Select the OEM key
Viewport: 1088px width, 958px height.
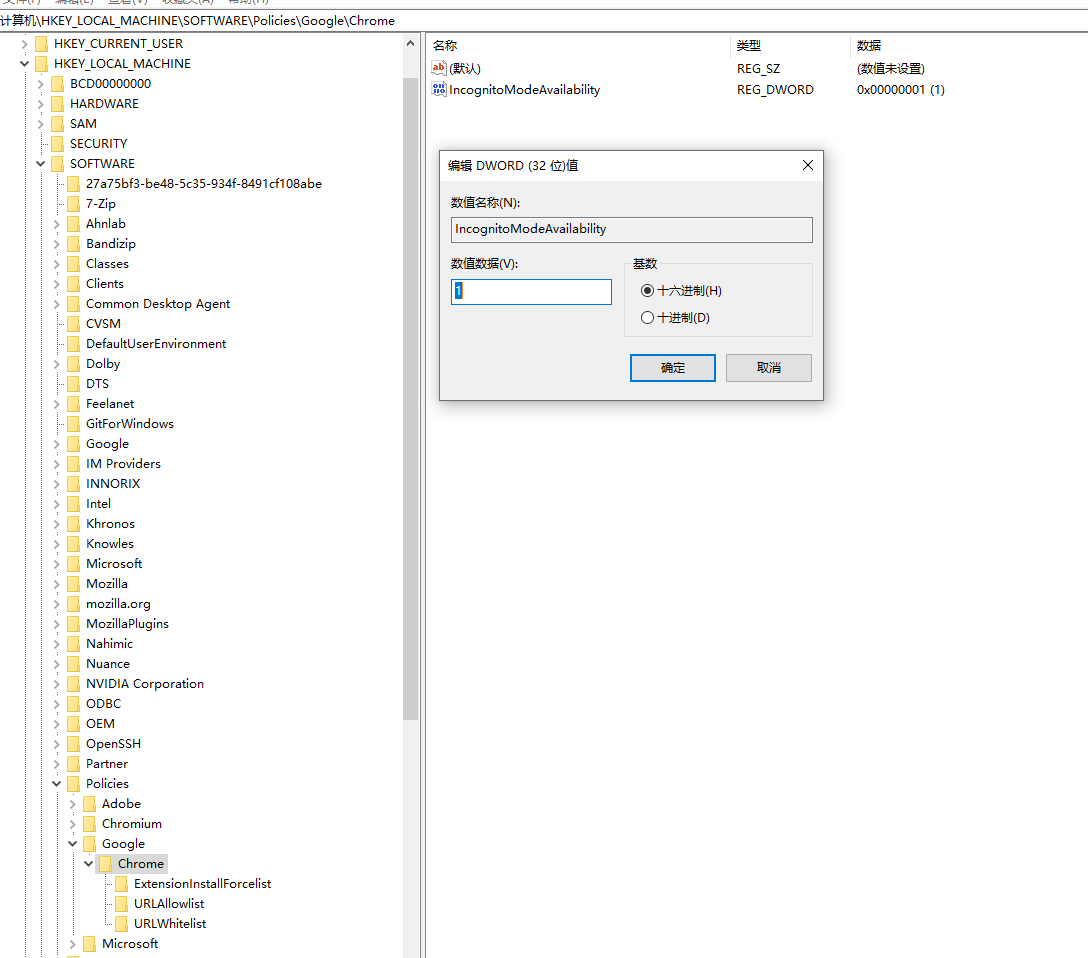pos(100,724)
